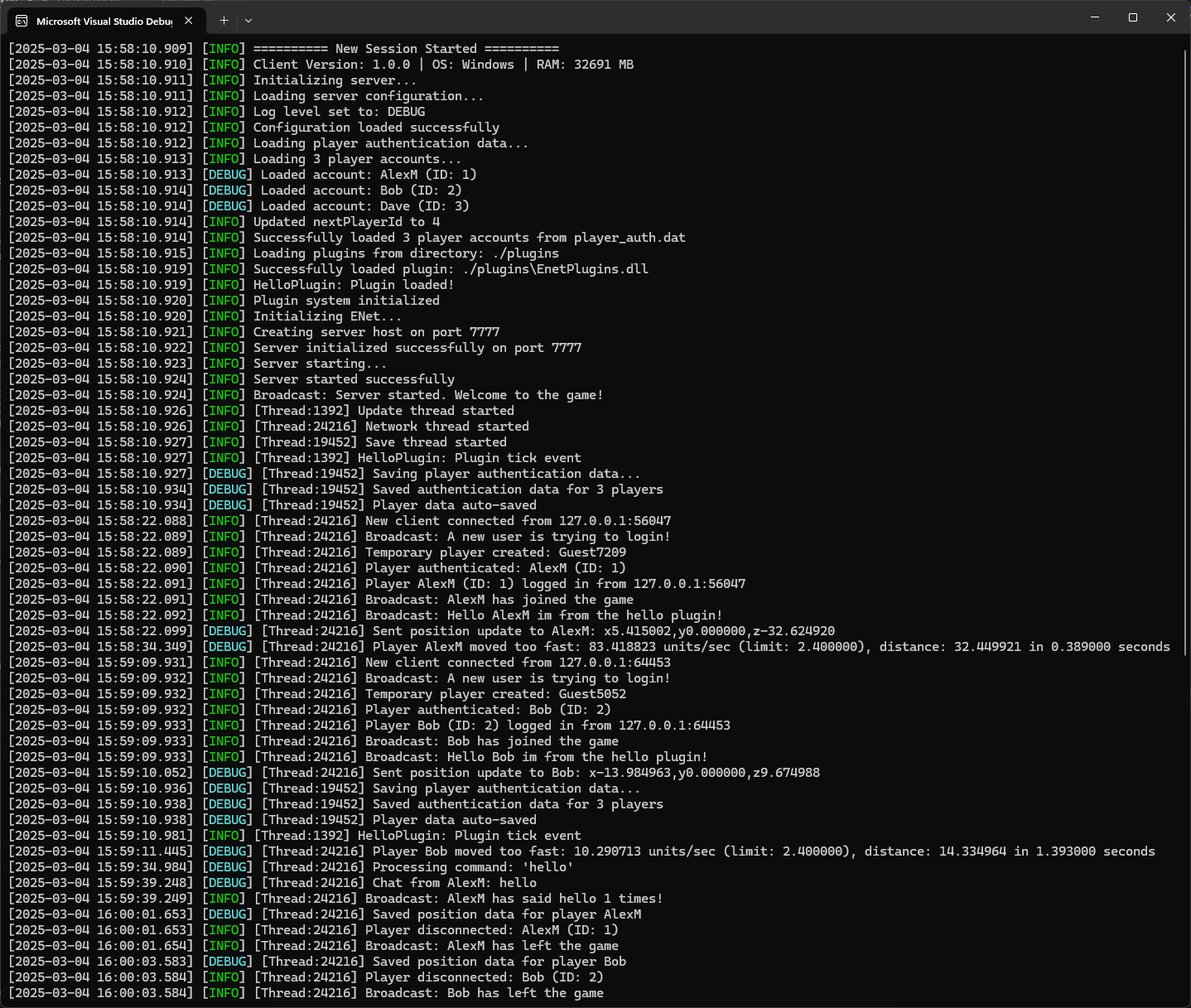Click the vertical scrollbar on the right edge
Image resolution: width=1191 pixels, height=1008 pixels.
coord(1186,497)
